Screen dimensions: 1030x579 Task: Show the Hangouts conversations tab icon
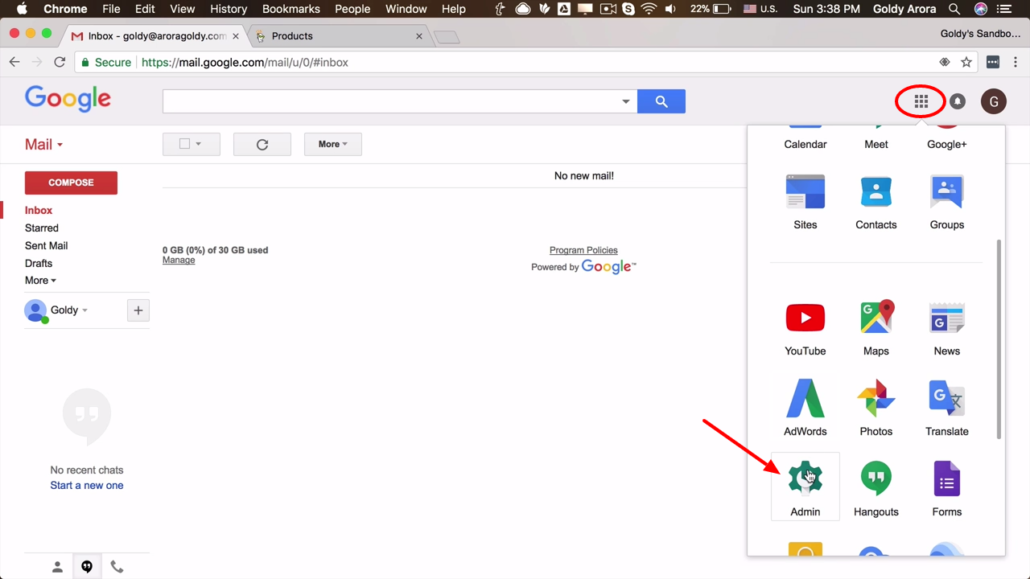[87, 567]
